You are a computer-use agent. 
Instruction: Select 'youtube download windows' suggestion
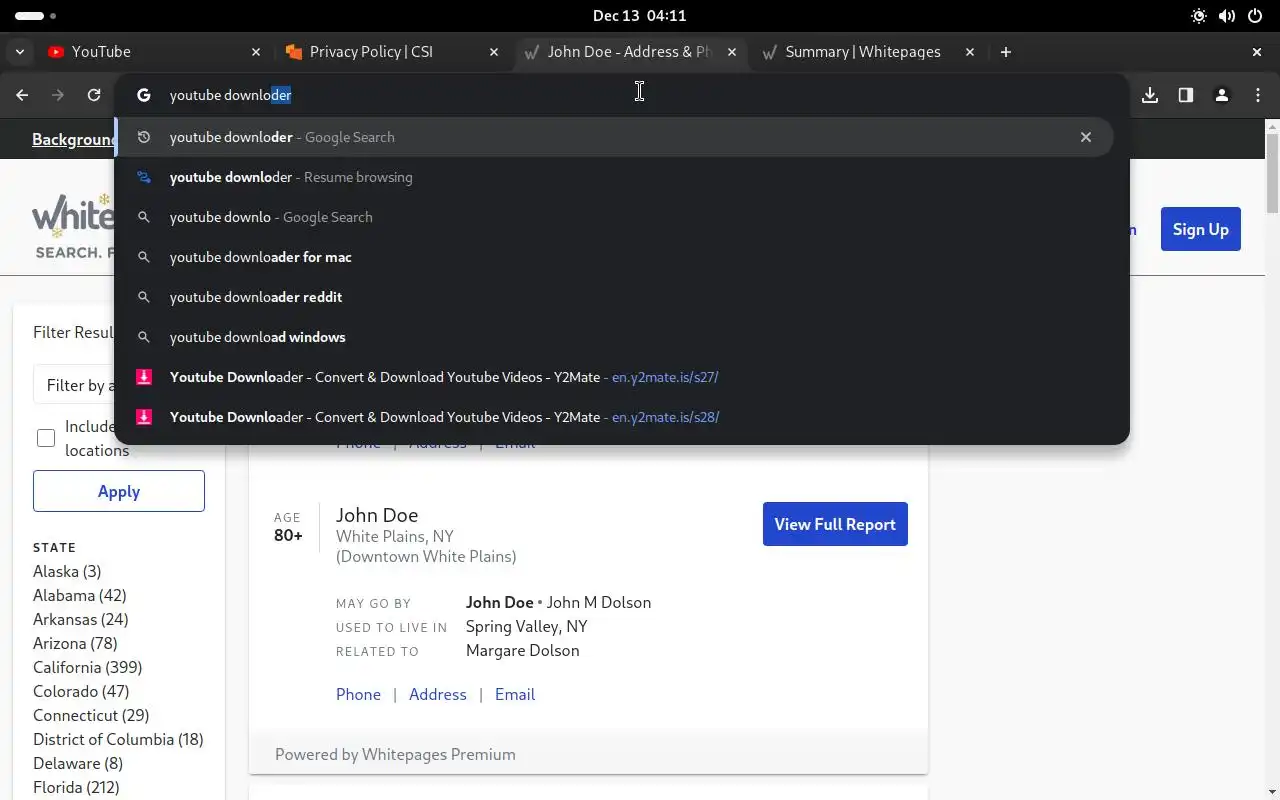click(x=614, y=337)
